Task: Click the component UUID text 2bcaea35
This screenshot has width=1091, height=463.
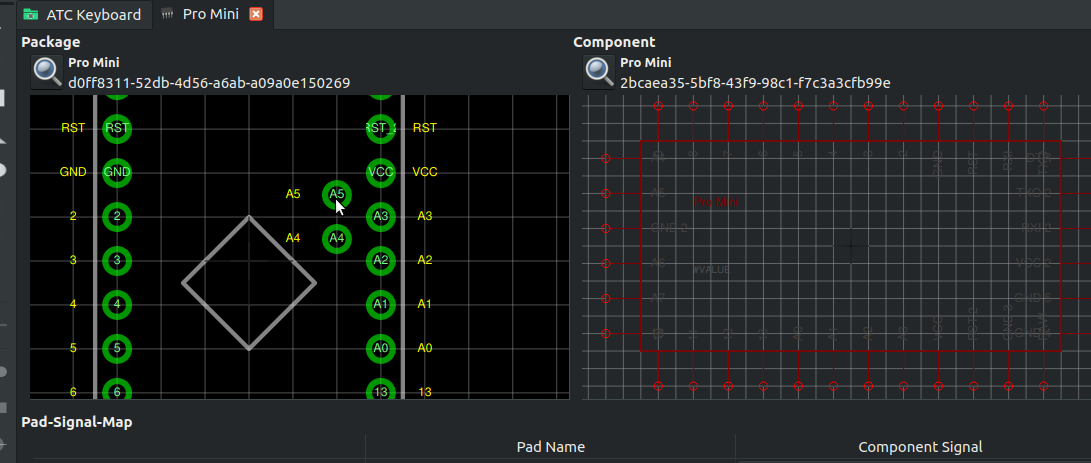Action: tap(755, 84)
